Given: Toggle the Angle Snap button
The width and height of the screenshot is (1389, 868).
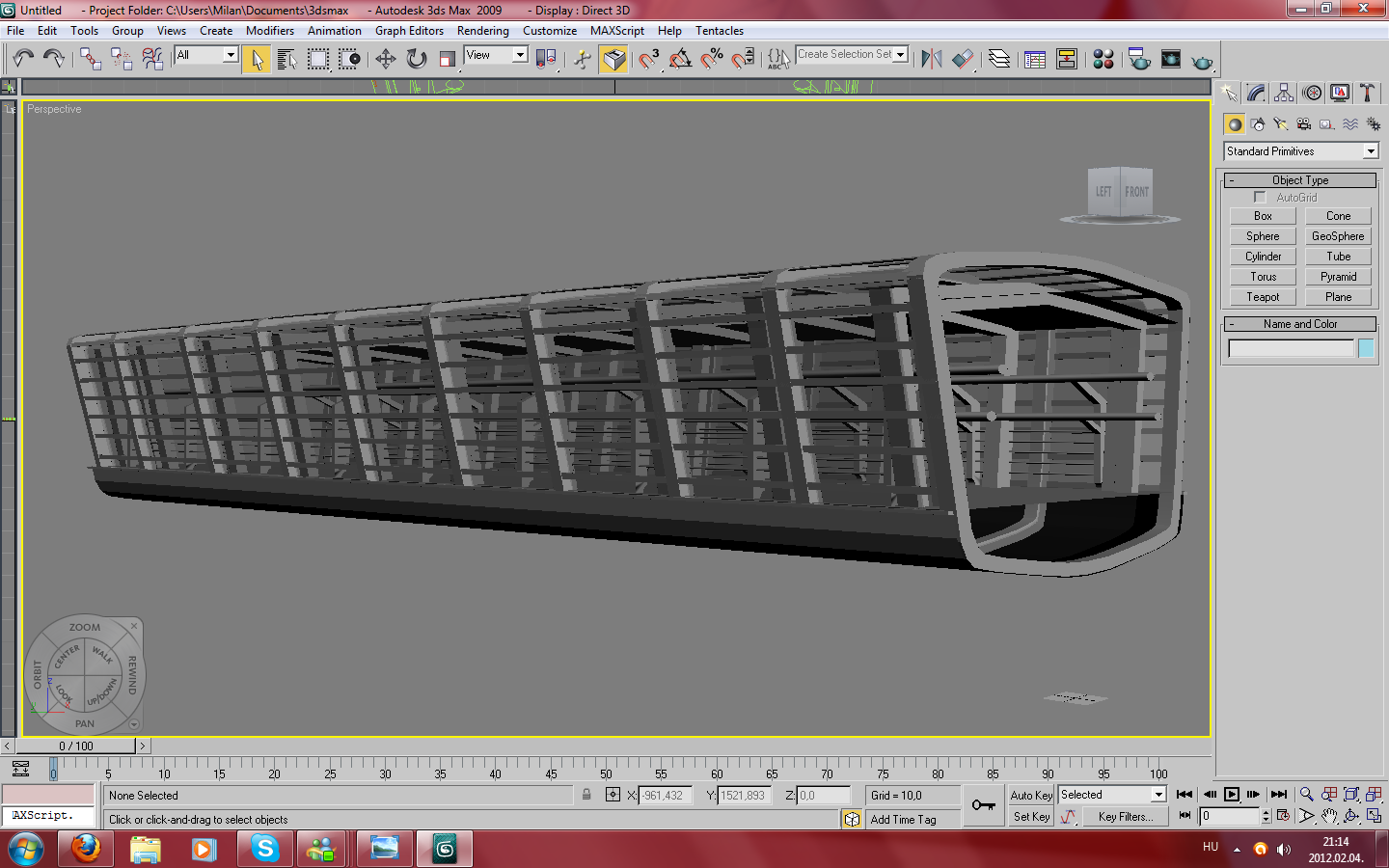Looking at the screenshot, I should [680, 59].
